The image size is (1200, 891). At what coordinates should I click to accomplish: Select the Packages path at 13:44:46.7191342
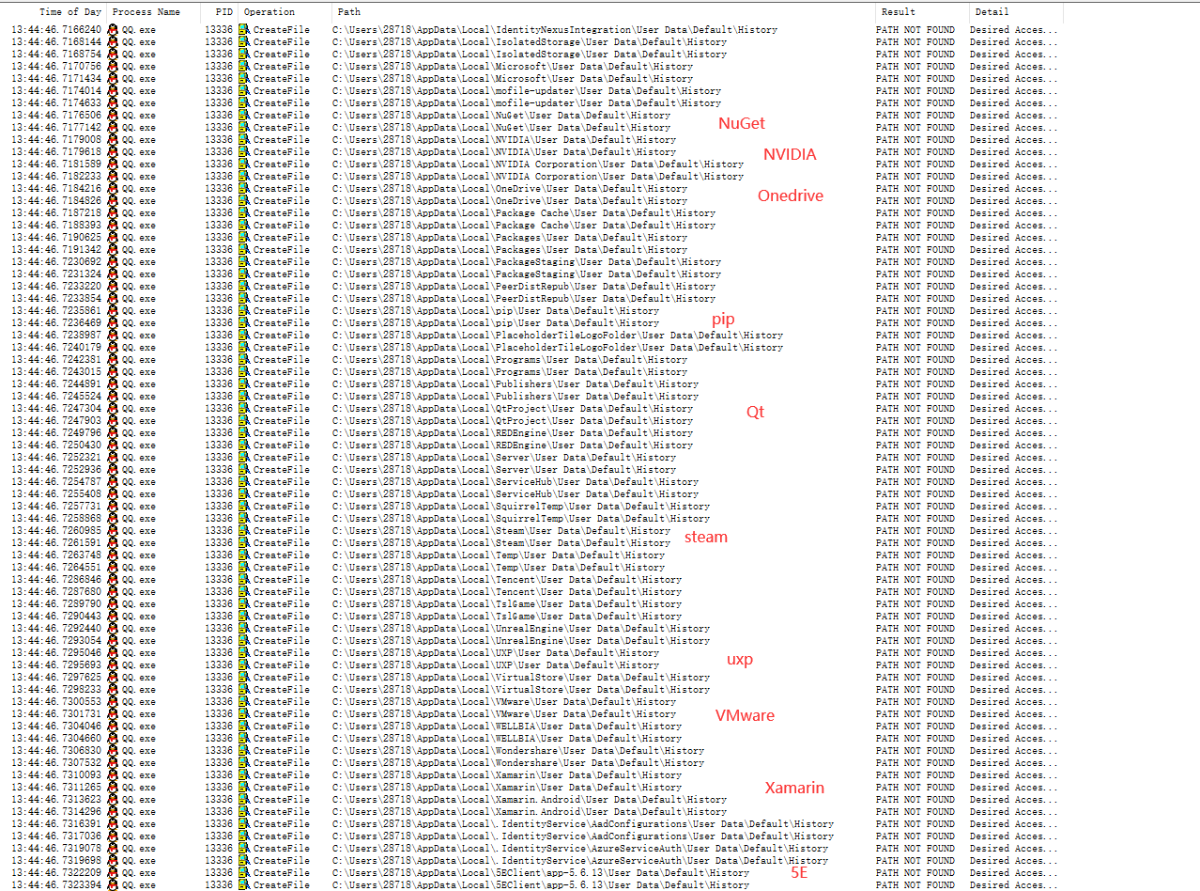pyautogui.click(x=510, y=250)
